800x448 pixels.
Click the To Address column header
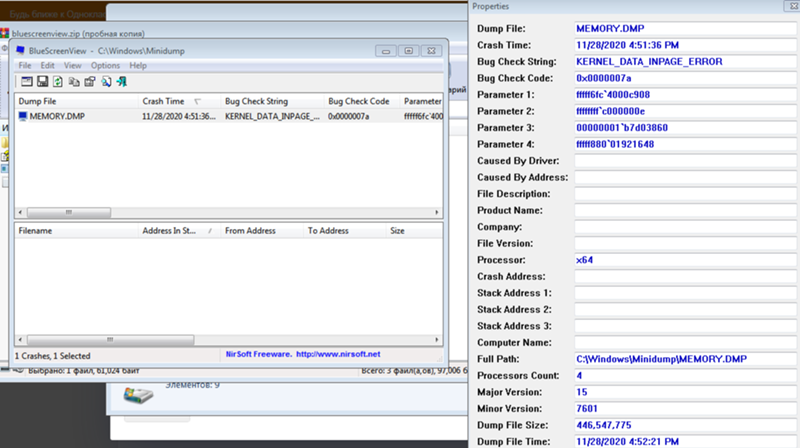point(345,231)
